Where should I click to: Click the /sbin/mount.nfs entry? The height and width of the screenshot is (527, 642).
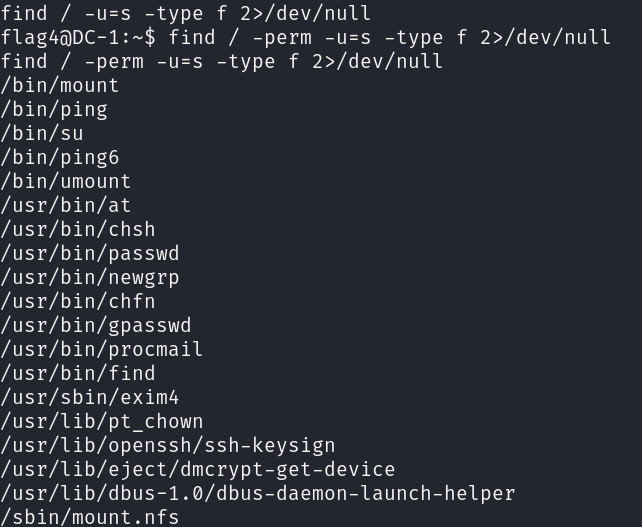pos(90,517)
